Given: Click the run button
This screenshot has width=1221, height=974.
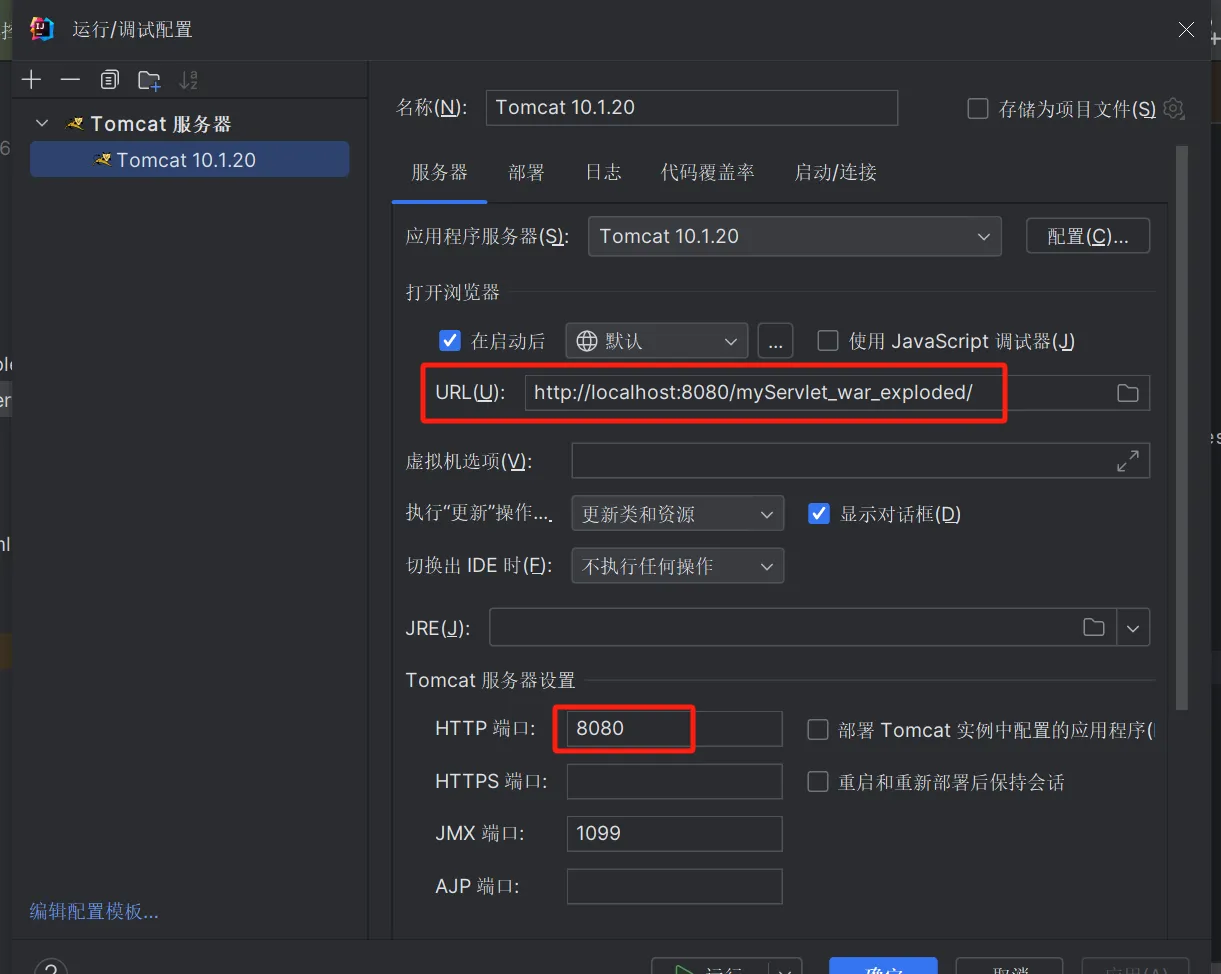Looking at the screenshot, I should tap(711, 967).
